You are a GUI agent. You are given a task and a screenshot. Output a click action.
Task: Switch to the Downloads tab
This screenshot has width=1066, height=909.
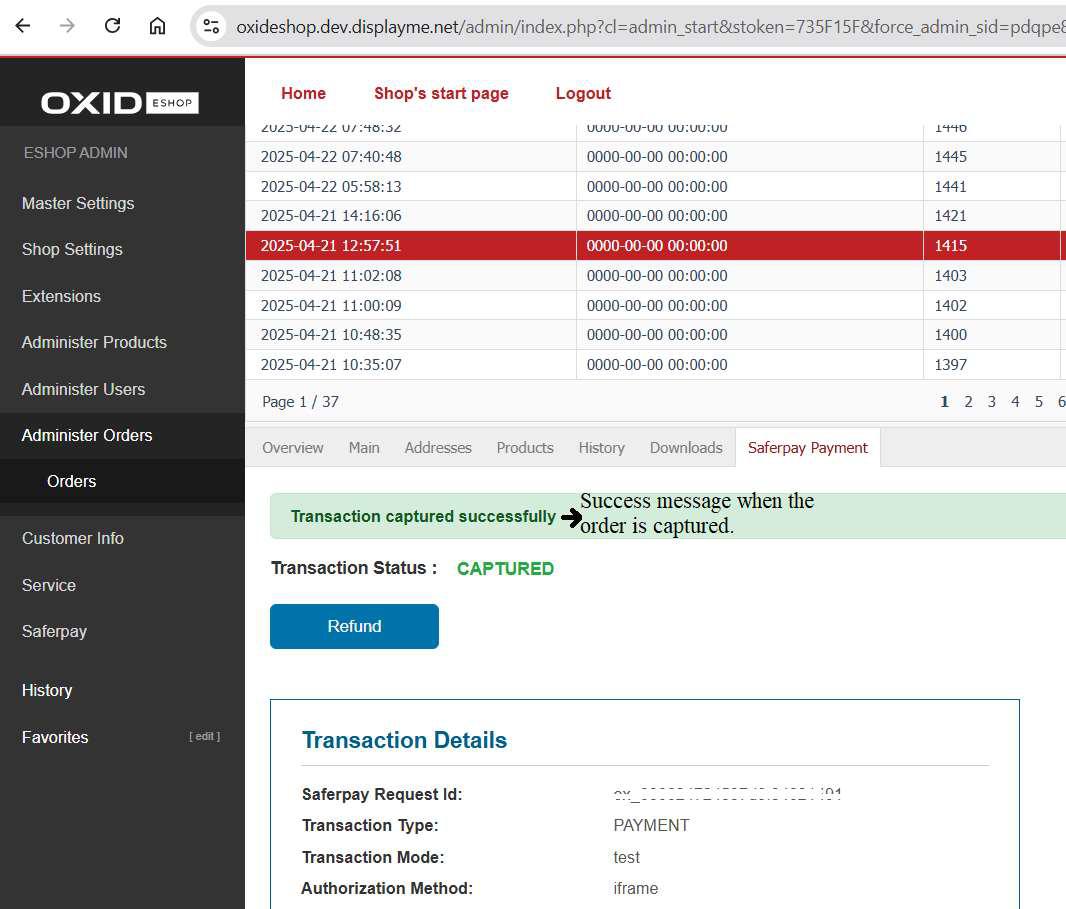(686, 448)
